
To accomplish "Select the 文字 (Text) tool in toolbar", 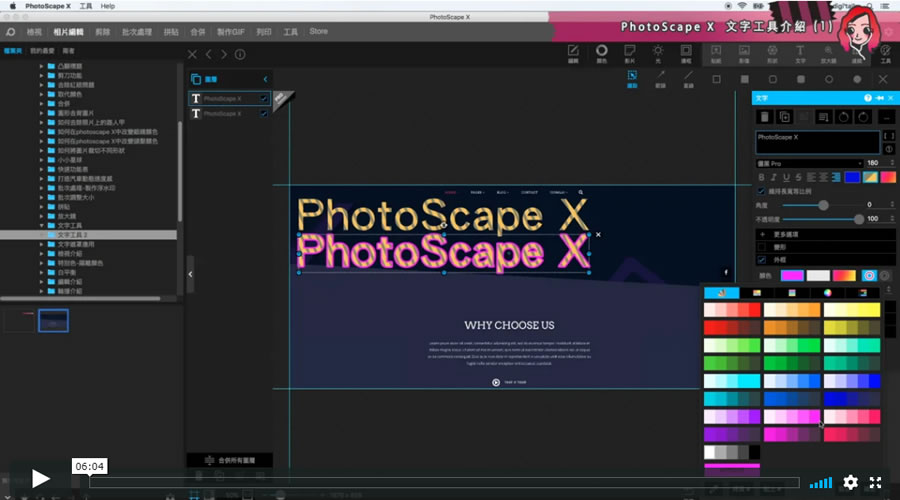I will point(799,54).
